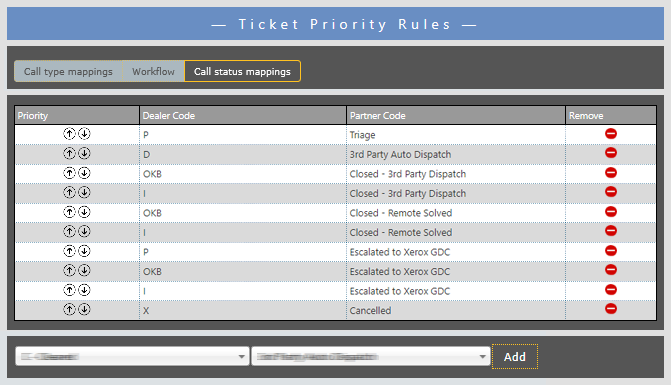Move the Triage rule down in priority
This screenshot has height=385, width=671.
point(84,134)
